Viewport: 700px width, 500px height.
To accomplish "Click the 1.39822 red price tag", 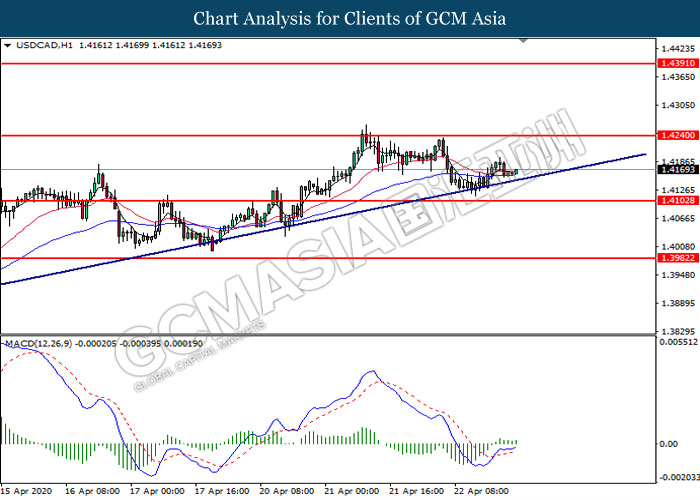I will pos(672,258).
